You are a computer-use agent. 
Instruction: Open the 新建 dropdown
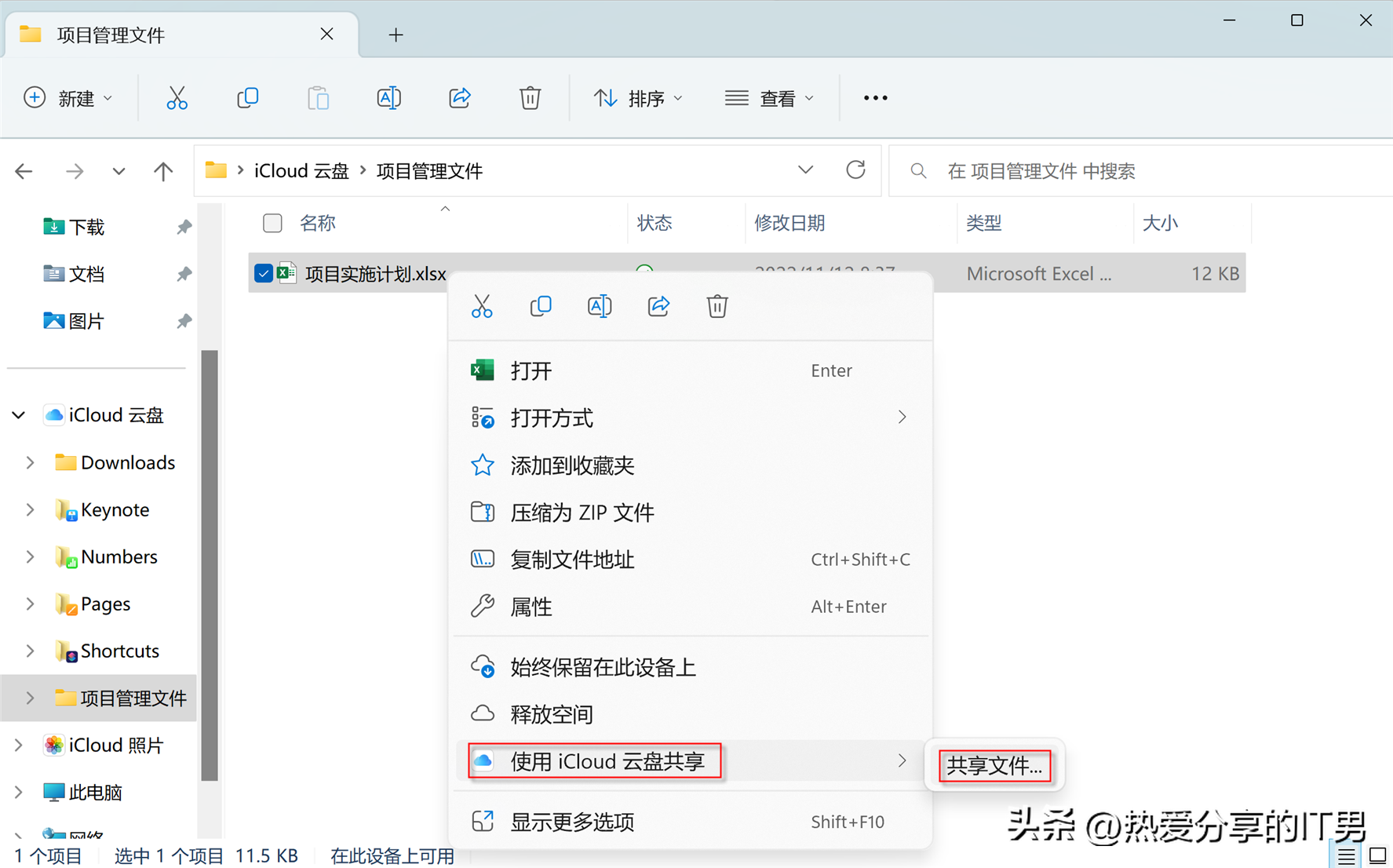coord(68,98)
